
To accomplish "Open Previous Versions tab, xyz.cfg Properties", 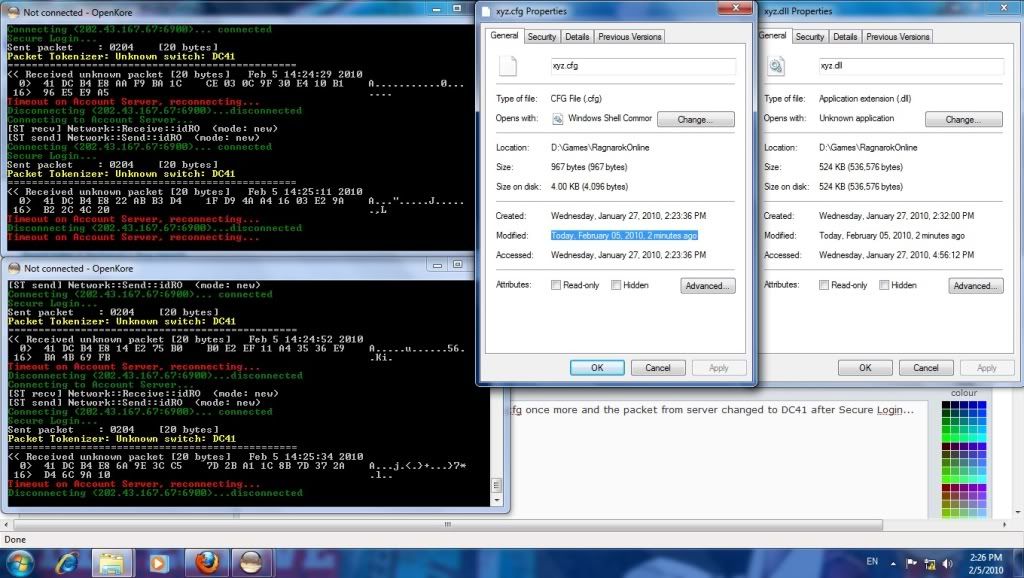I will pos(630,37).
